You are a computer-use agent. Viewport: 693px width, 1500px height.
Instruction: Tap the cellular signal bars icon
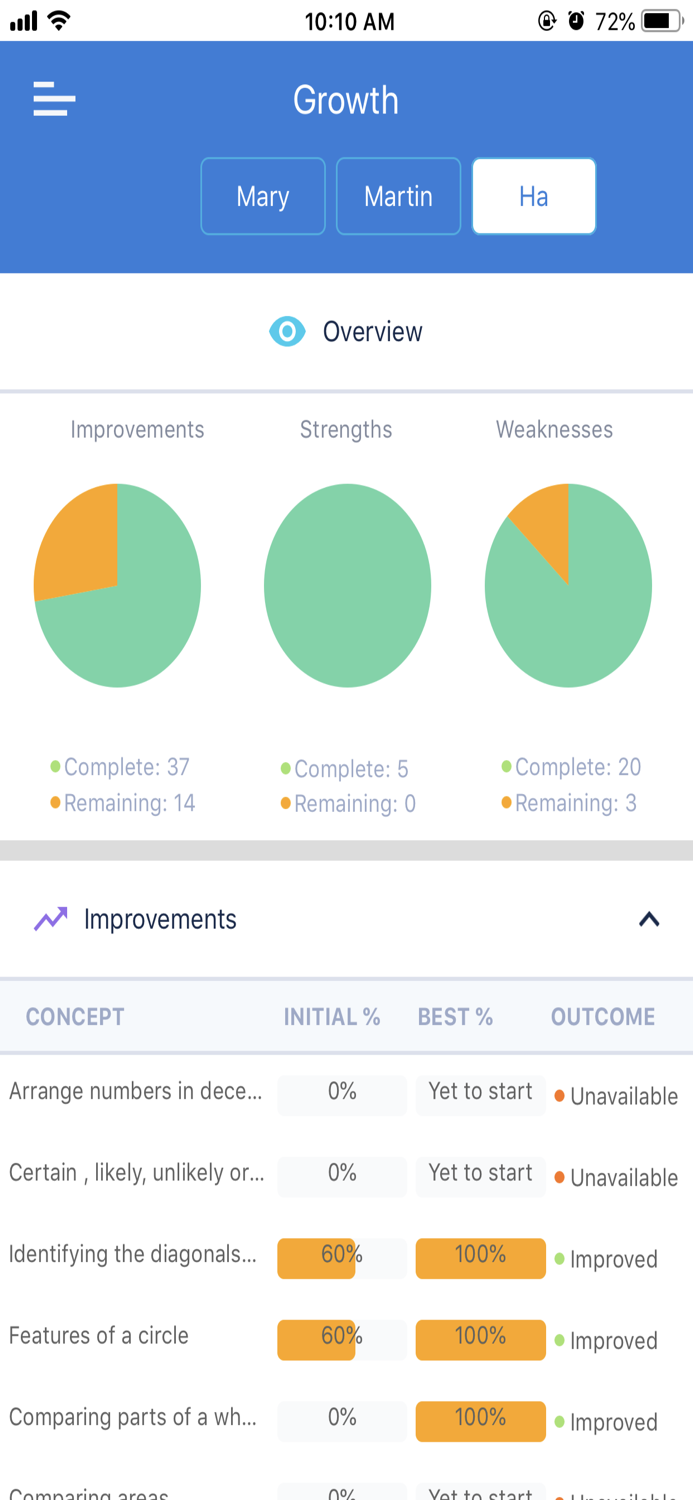point(23,21)
